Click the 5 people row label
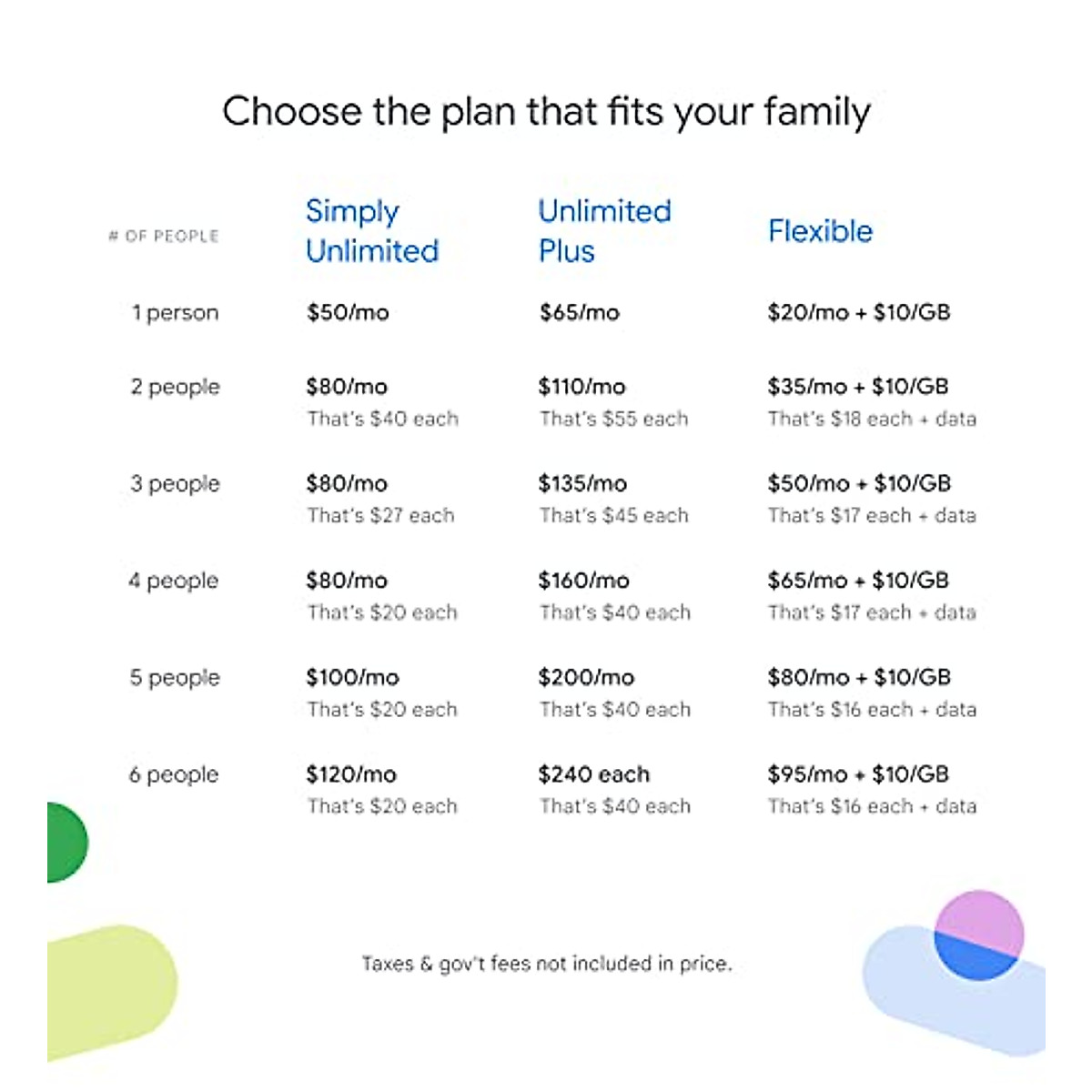This screenshot has height=1092, width=1092. 175,678
